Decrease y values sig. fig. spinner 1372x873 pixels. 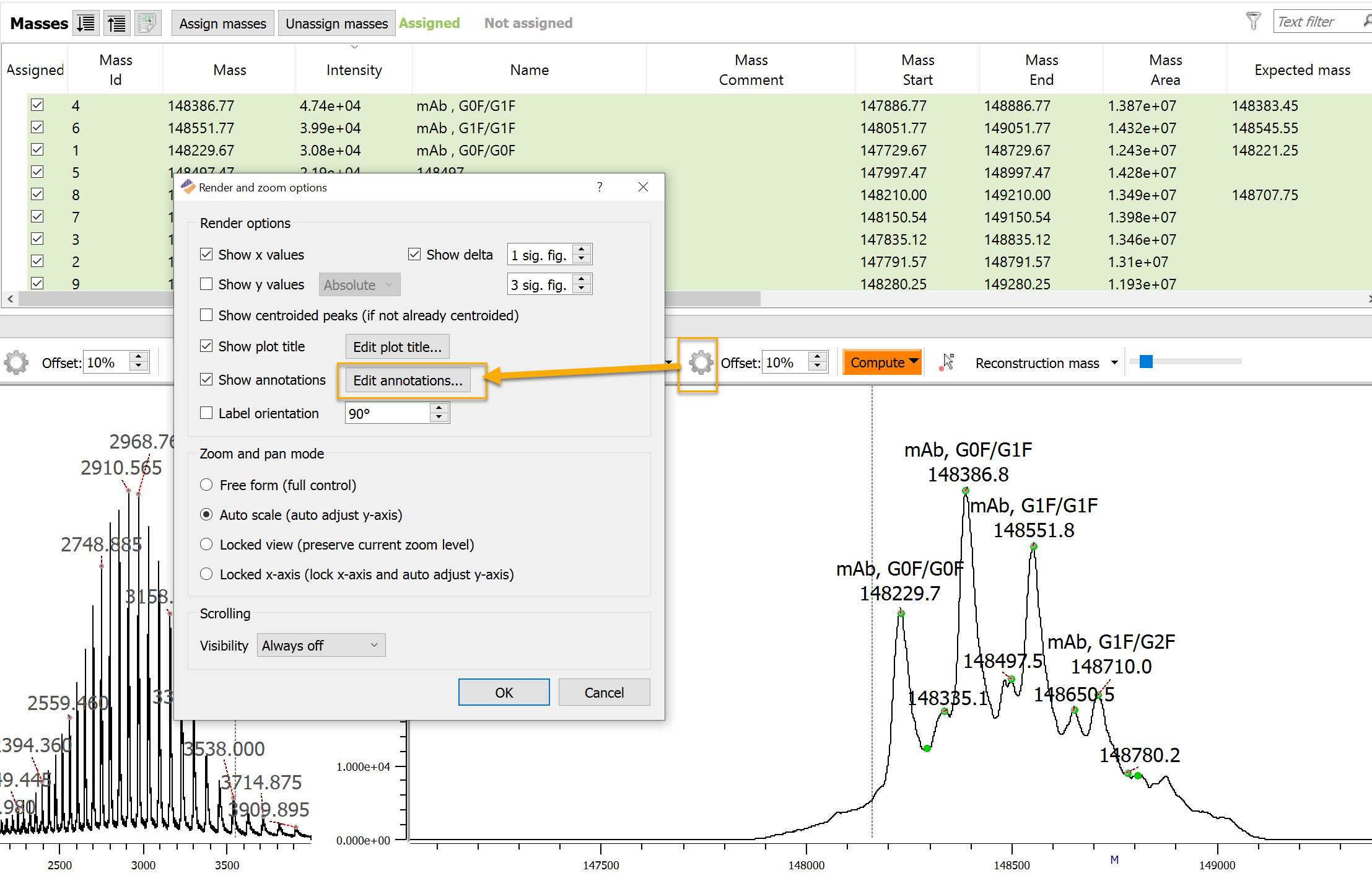581,289
